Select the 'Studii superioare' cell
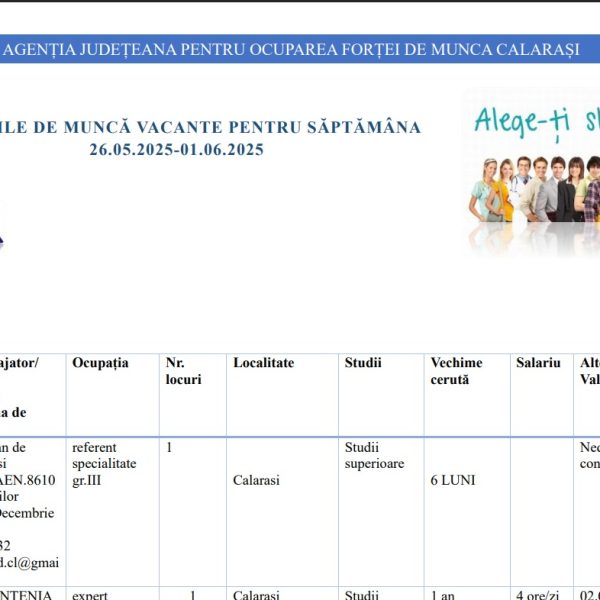Screen dimensions: 600x600 tap(374, 455)
